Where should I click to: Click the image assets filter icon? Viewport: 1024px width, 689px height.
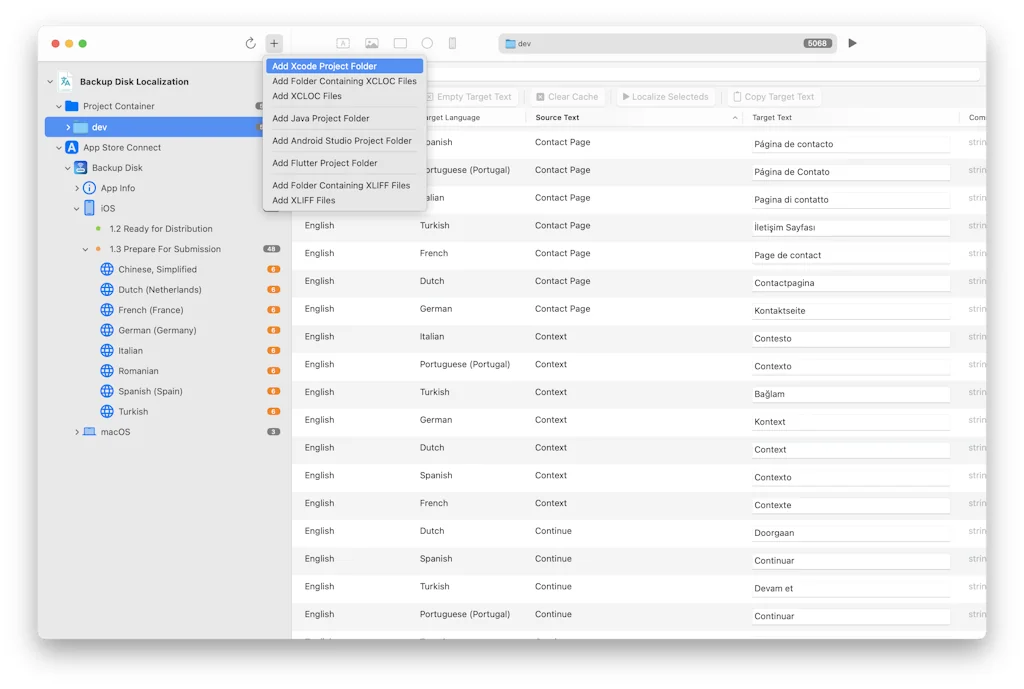[x=372, y=43]
